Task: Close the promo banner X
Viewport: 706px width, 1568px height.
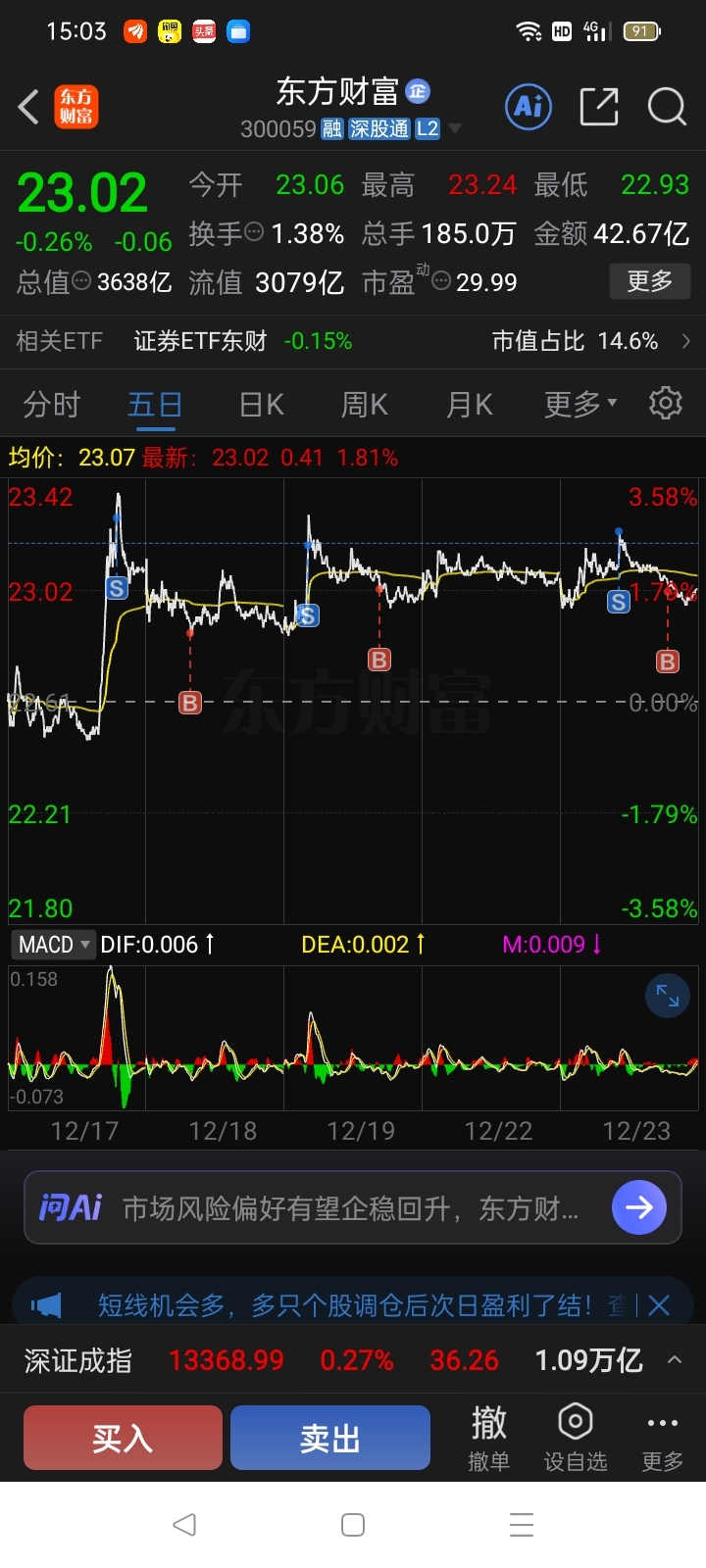Action: pyautogui.click(x=659, y=1305)
